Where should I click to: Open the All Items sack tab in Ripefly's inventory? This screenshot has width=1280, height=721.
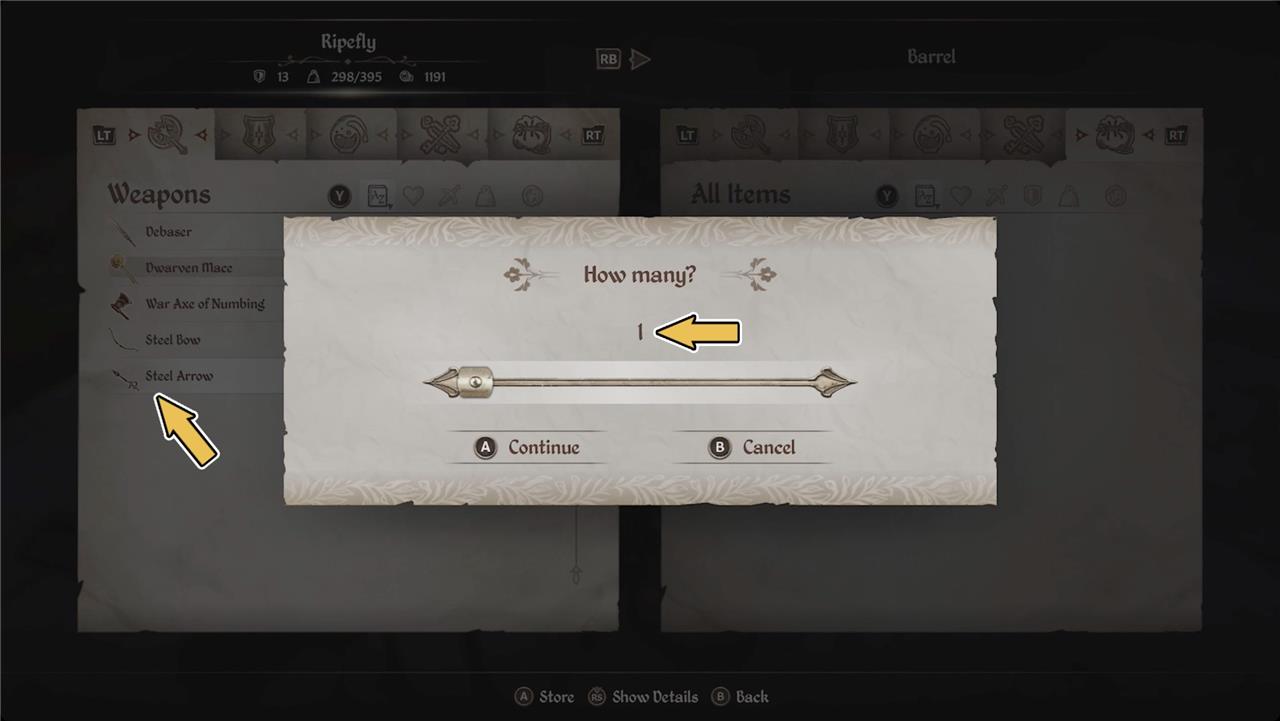pos(531,135)
